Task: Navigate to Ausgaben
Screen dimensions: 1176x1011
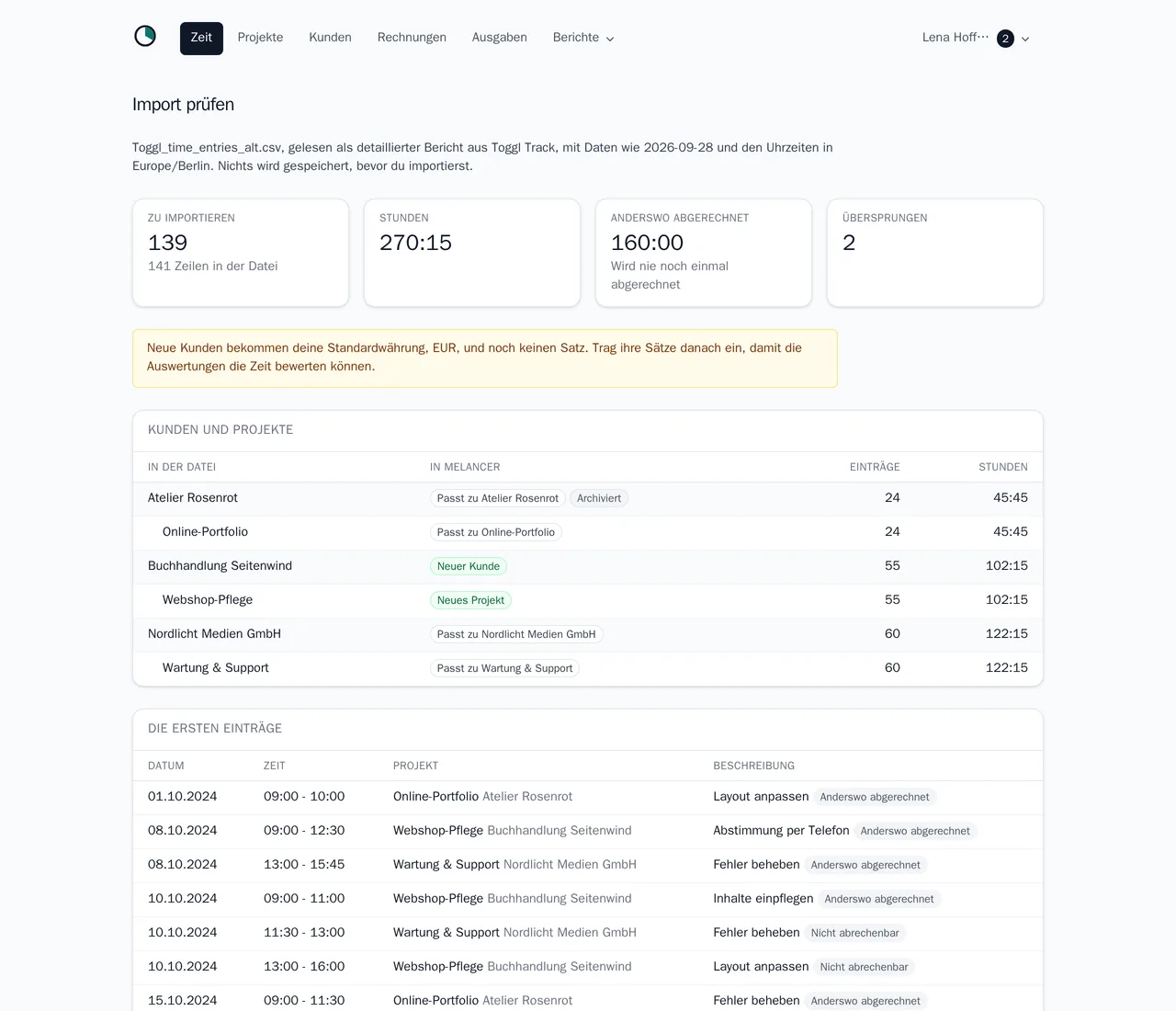Action: click(500, 38)
